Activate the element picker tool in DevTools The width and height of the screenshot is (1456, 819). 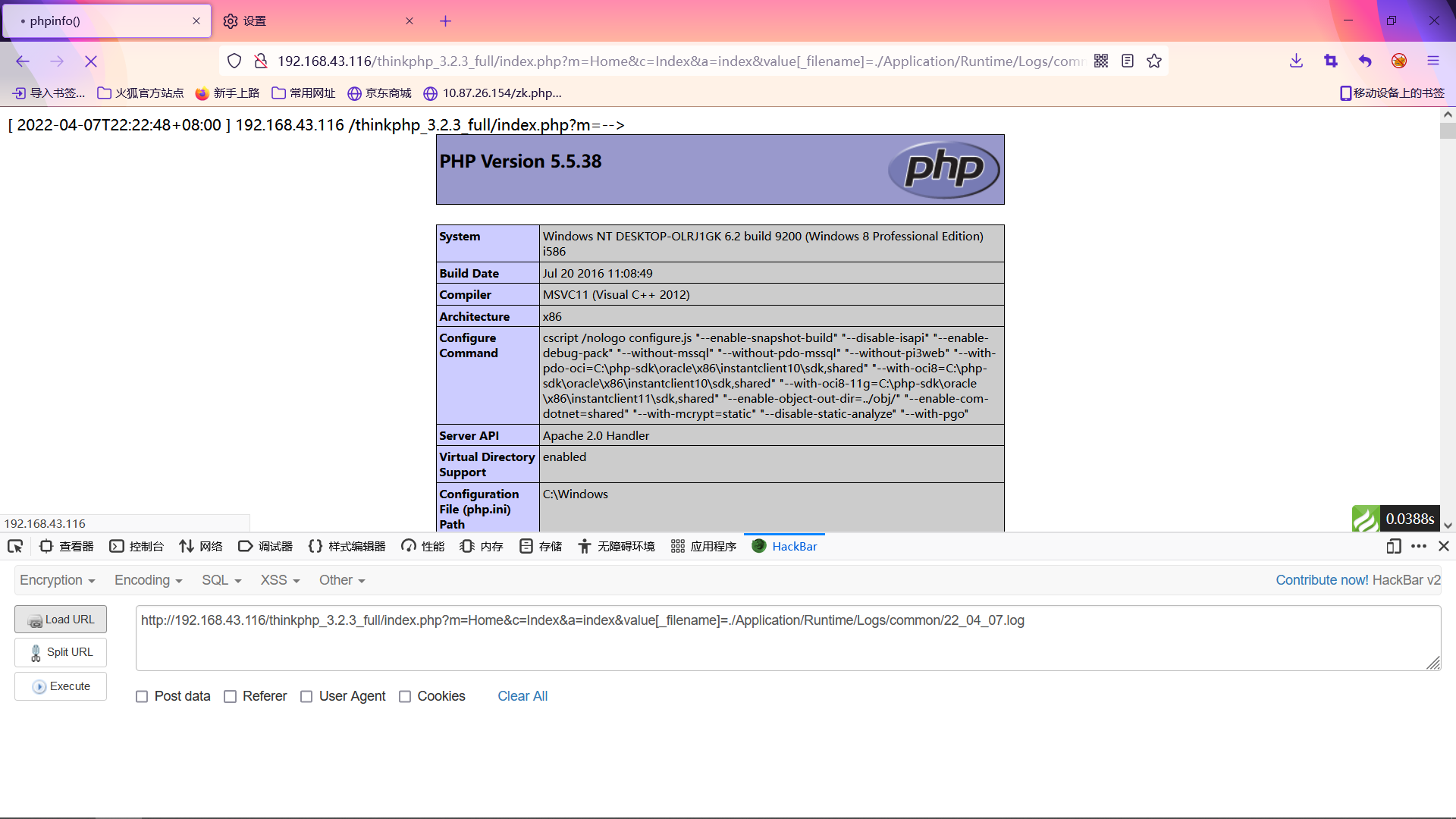pos(15,546)
